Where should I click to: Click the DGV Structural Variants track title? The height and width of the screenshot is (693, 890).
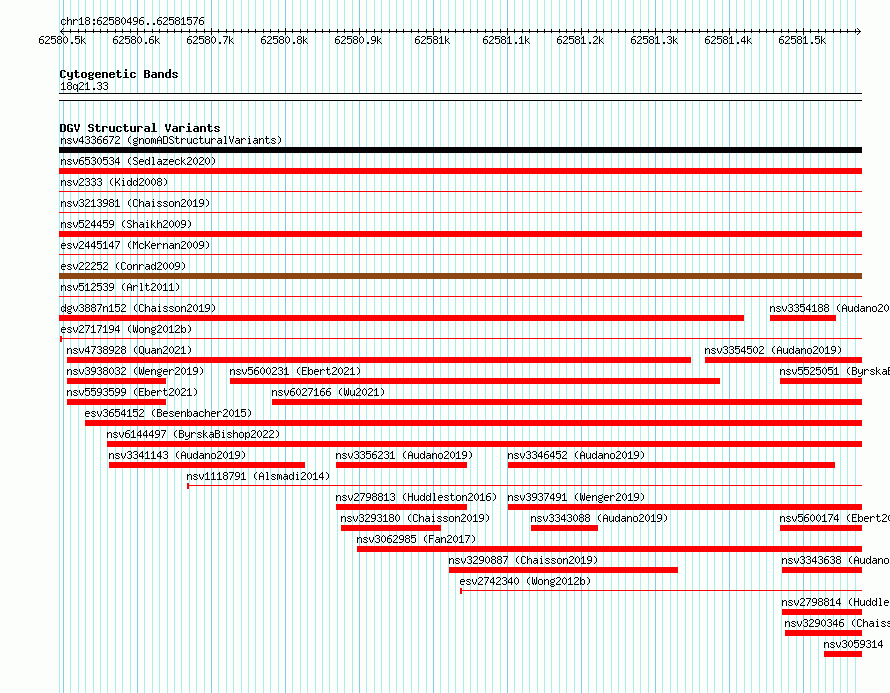coord(140,128)
